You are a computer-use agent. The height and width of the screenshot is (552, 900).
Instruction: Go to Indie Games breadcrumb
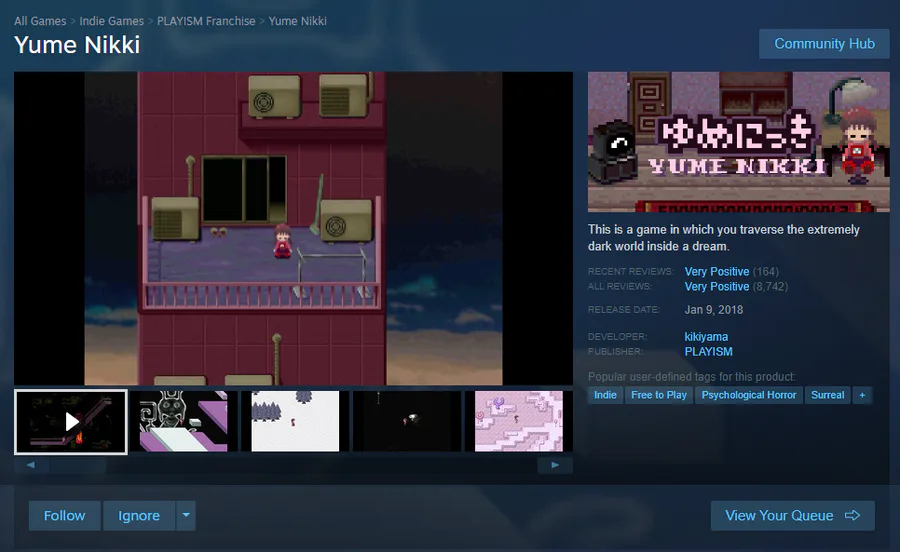(111, 21)
